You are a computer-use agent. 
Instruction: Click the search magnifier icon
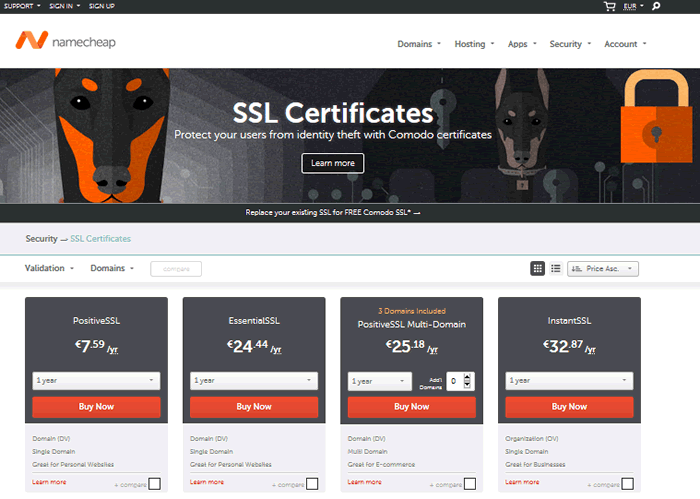(656, 6)
